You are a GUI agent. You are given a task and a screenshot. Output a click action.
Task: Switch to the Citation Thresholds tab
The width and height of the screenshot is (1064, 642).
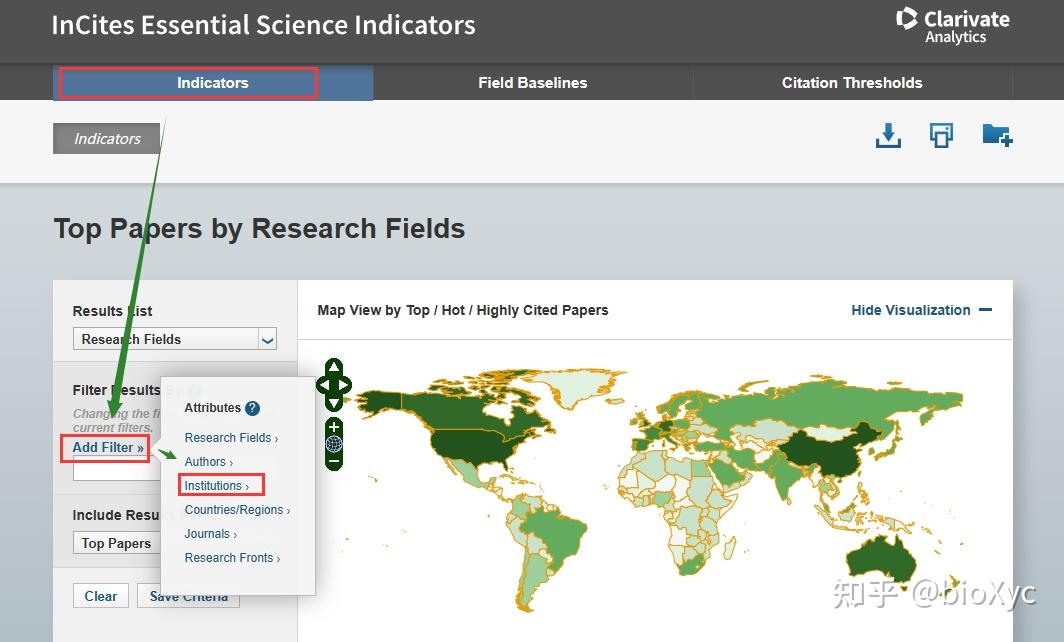(852, 83)
